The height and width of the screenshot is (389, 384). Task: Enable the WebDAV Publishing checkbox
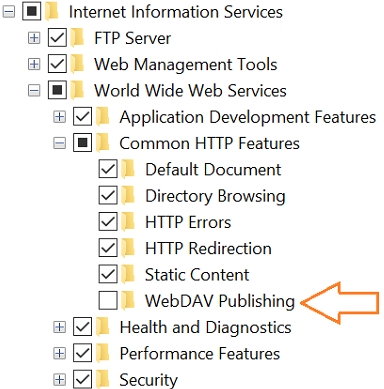(x=108, y=300)
